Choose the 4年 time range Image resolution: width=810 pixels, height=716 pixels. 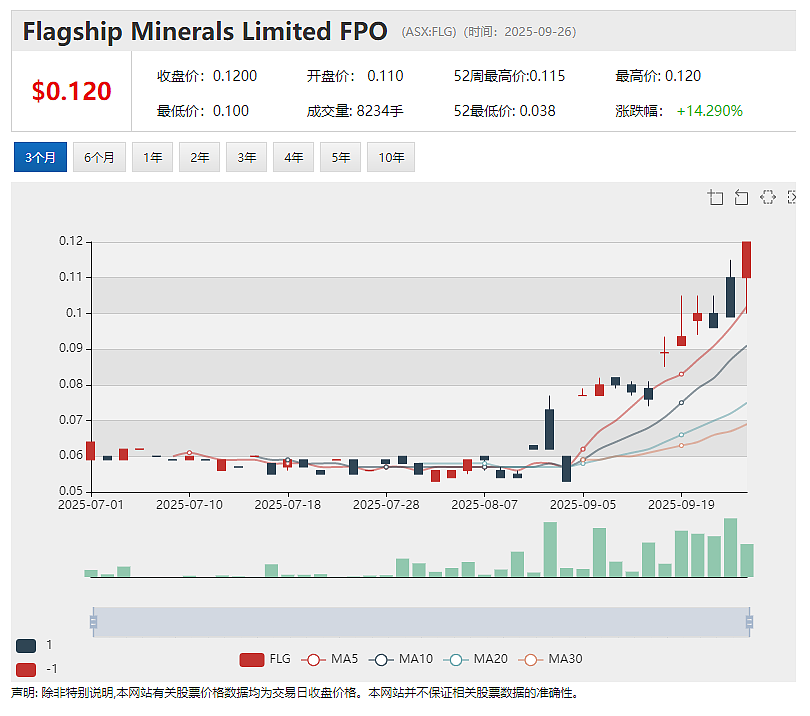(293, 157)
